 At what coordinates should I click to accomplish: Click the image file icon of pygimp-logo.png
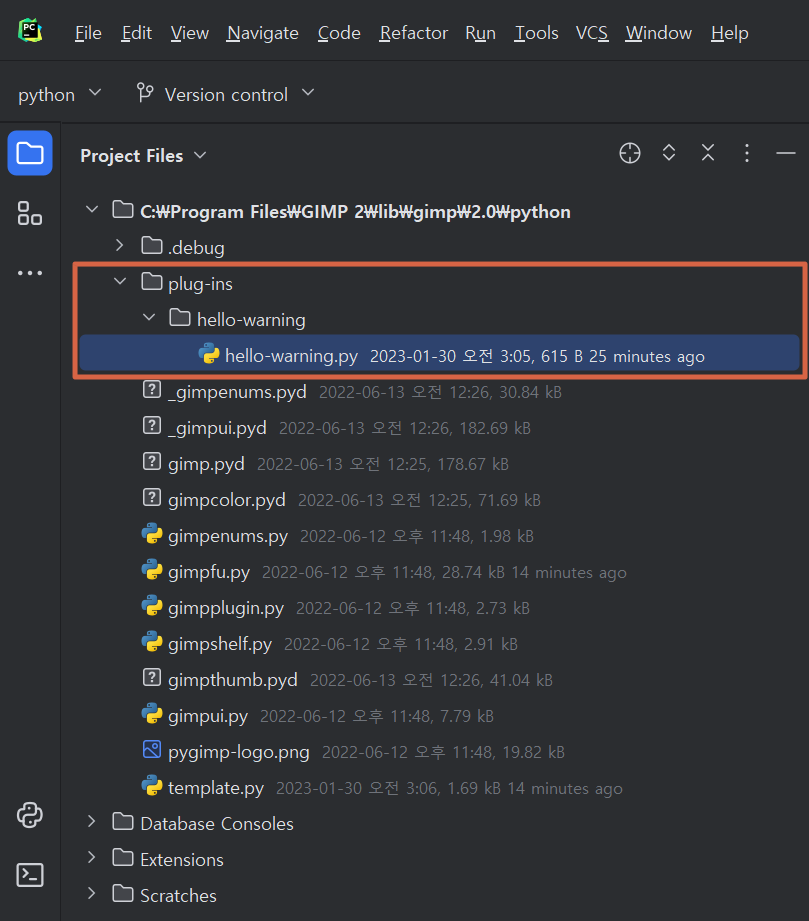tap(152, 749)
